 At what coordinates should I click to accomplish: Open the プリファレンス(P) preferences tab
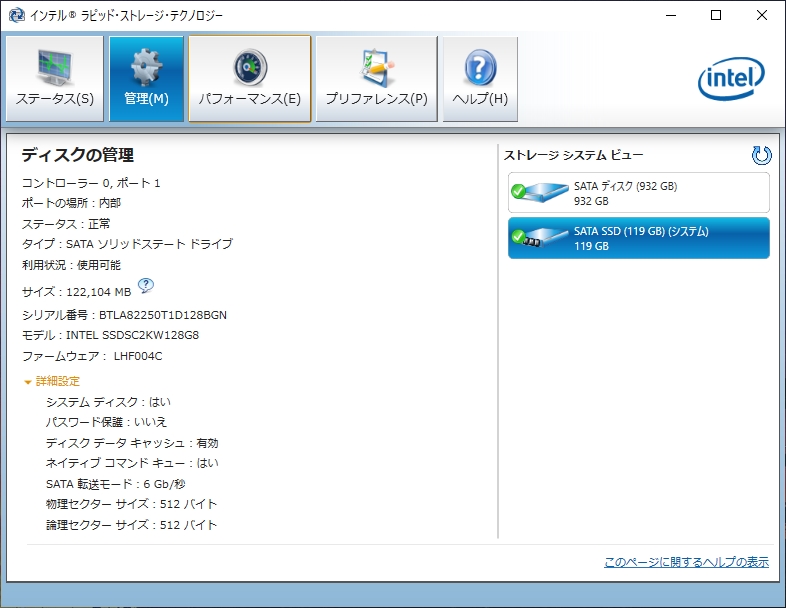376,79
